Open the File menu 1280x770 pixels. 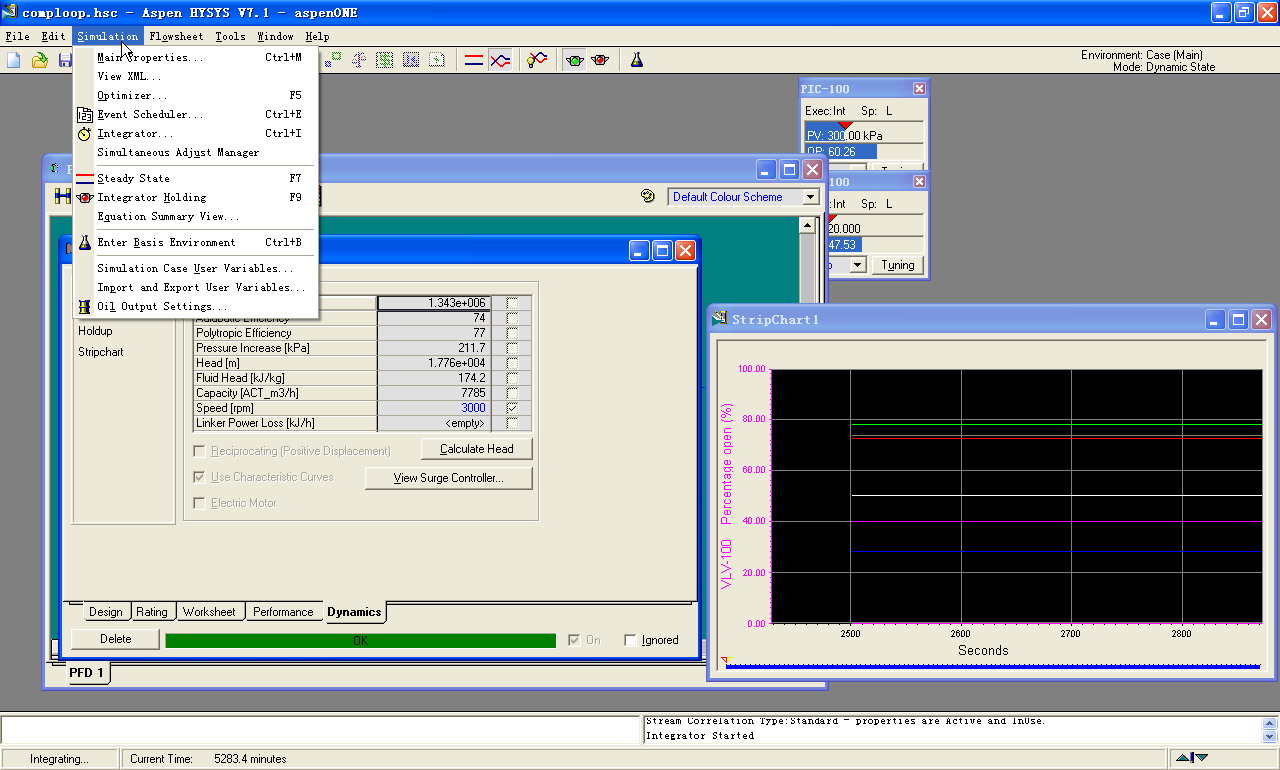18,36
